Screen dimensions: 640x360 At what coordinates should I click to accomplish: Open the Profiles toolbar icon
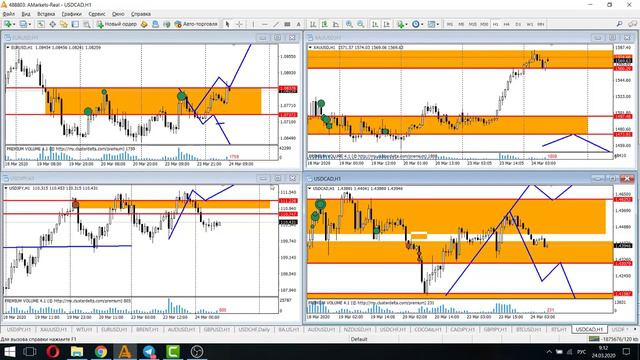(23, 24)
